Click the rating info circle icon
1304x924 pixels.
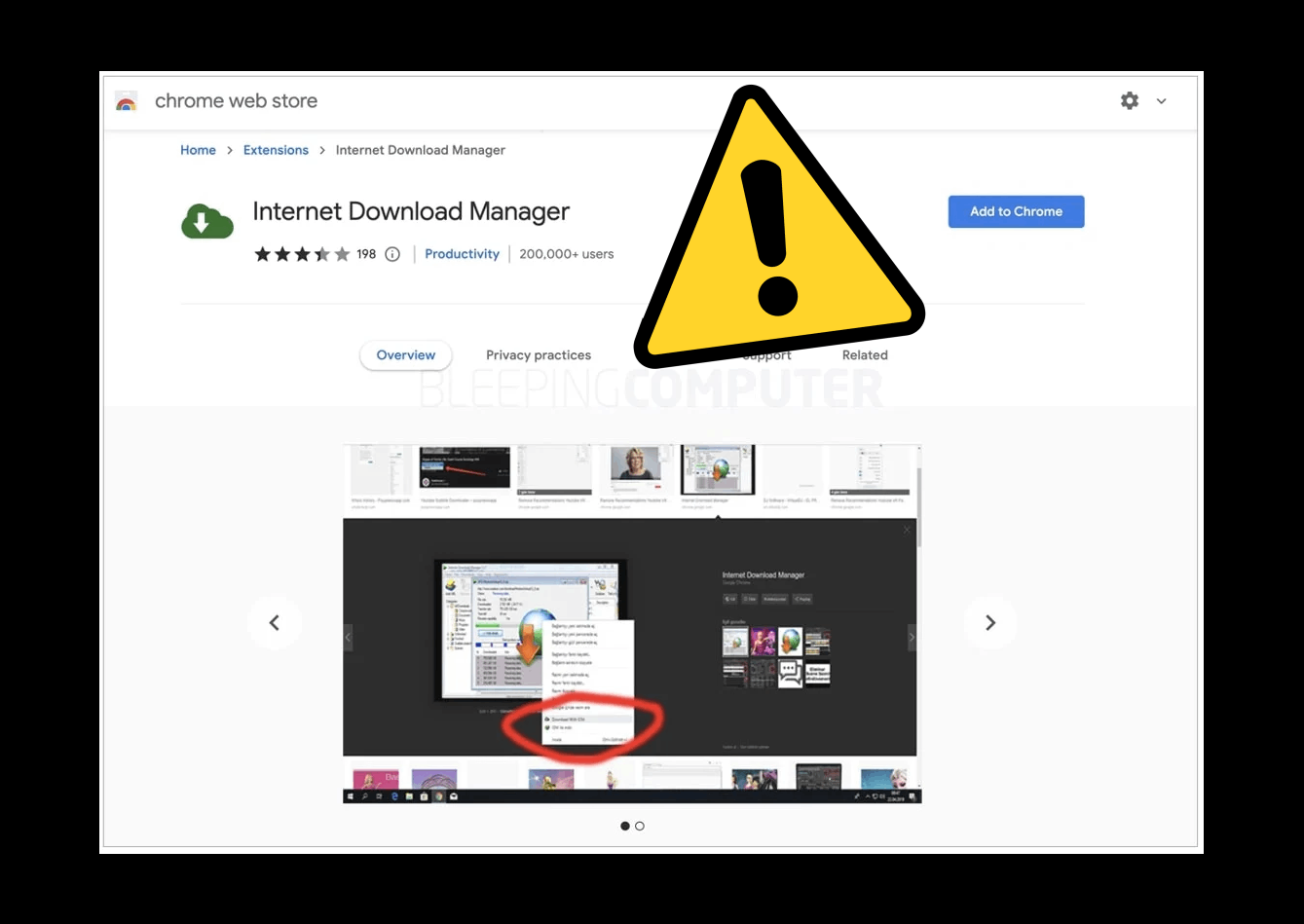click(392, 254)
